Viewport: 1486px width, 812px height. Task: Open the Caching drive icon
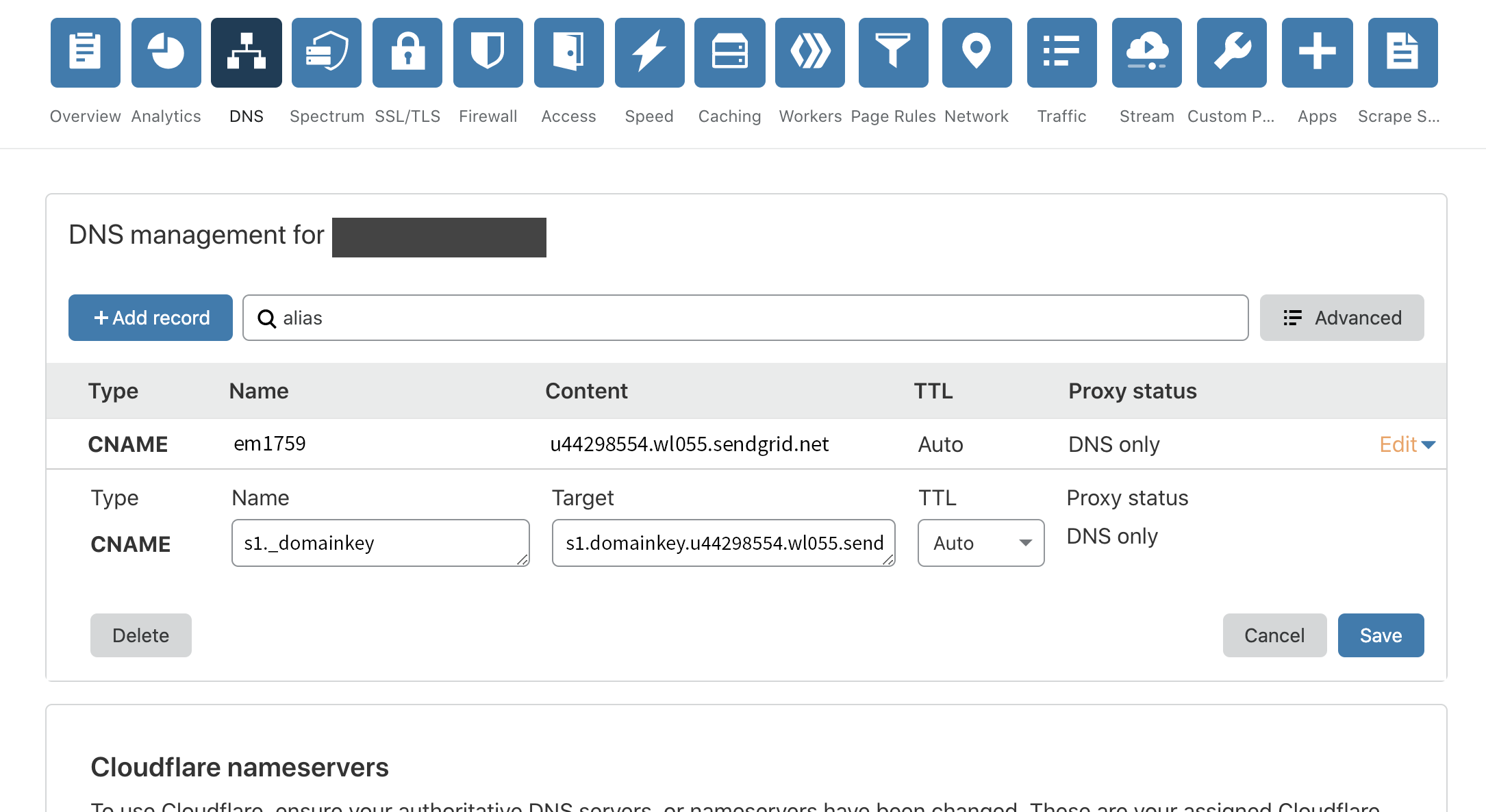[x=730, y=53]
